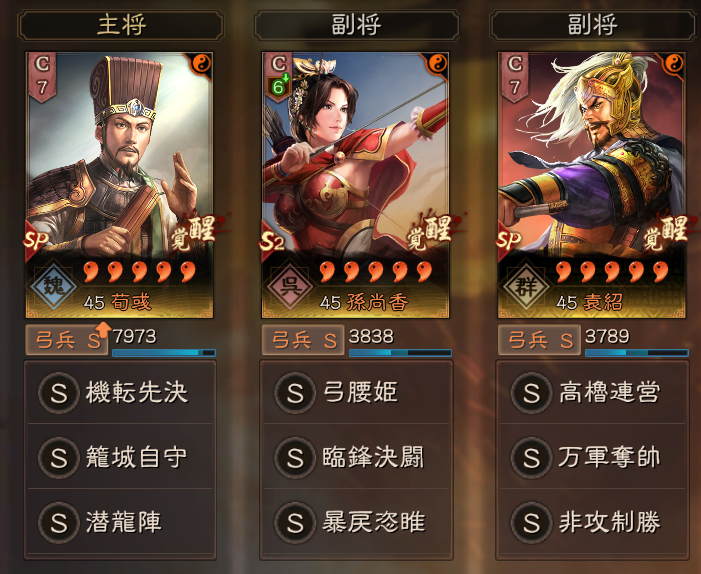Viewport: 701px width, 574px height.
Task: Select the middle 副将 header tab
Action: tap(356, 25)
